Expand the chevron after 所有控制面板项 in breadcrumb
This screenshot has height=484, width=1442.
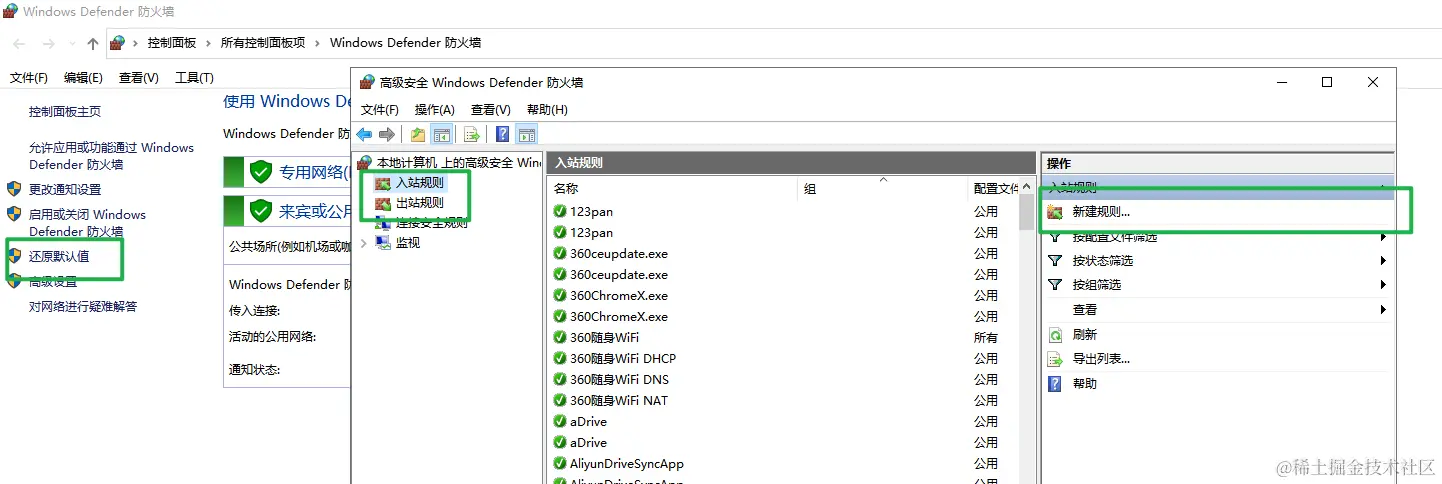[317, 43]
